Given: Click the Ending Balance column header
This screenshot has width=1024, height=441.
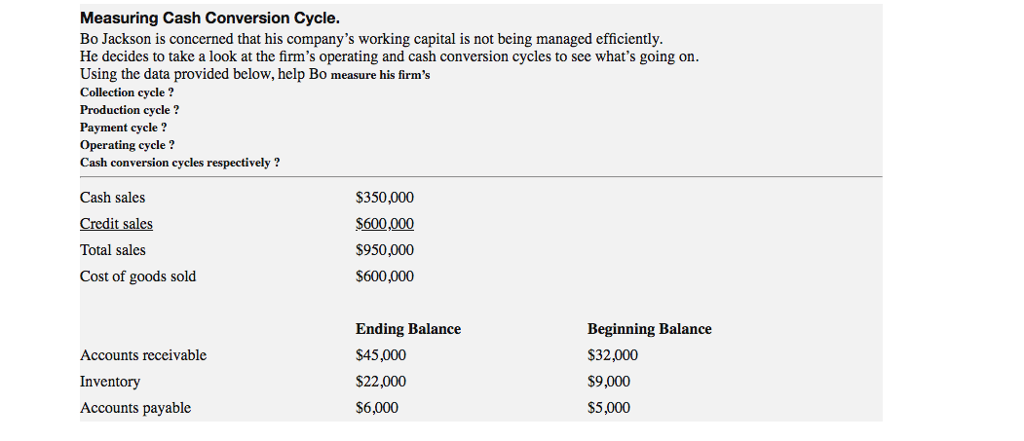Looking at the screenshot, I should [x=408, y=329].
